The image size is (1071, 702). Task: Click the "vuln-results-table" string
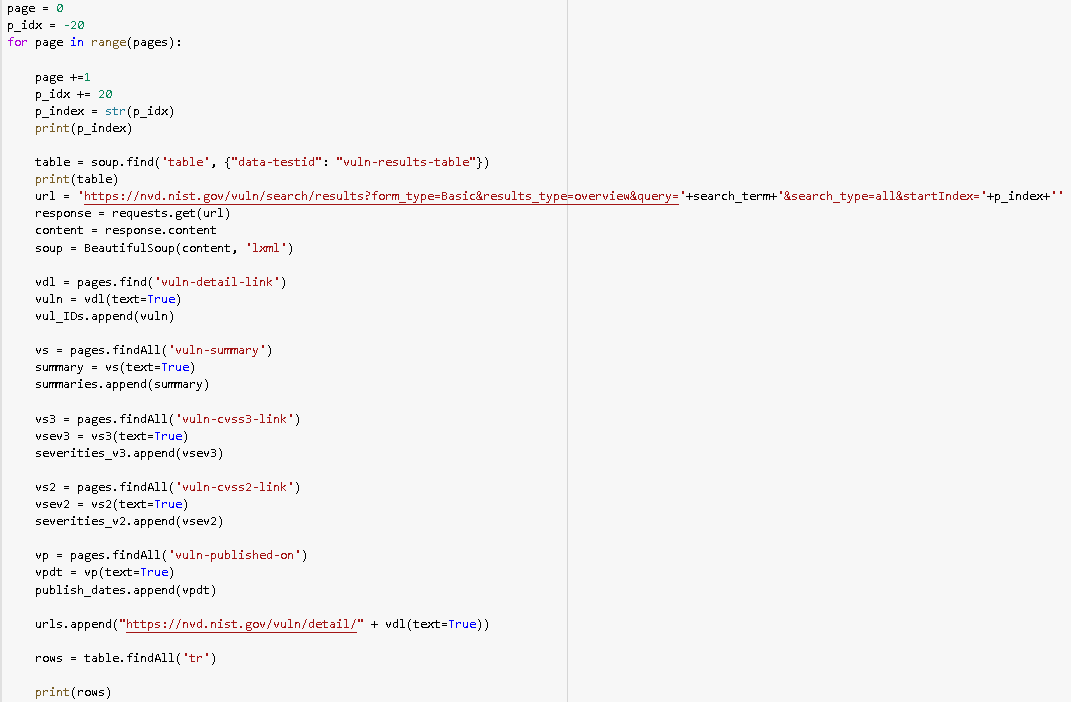pos(406,162)
